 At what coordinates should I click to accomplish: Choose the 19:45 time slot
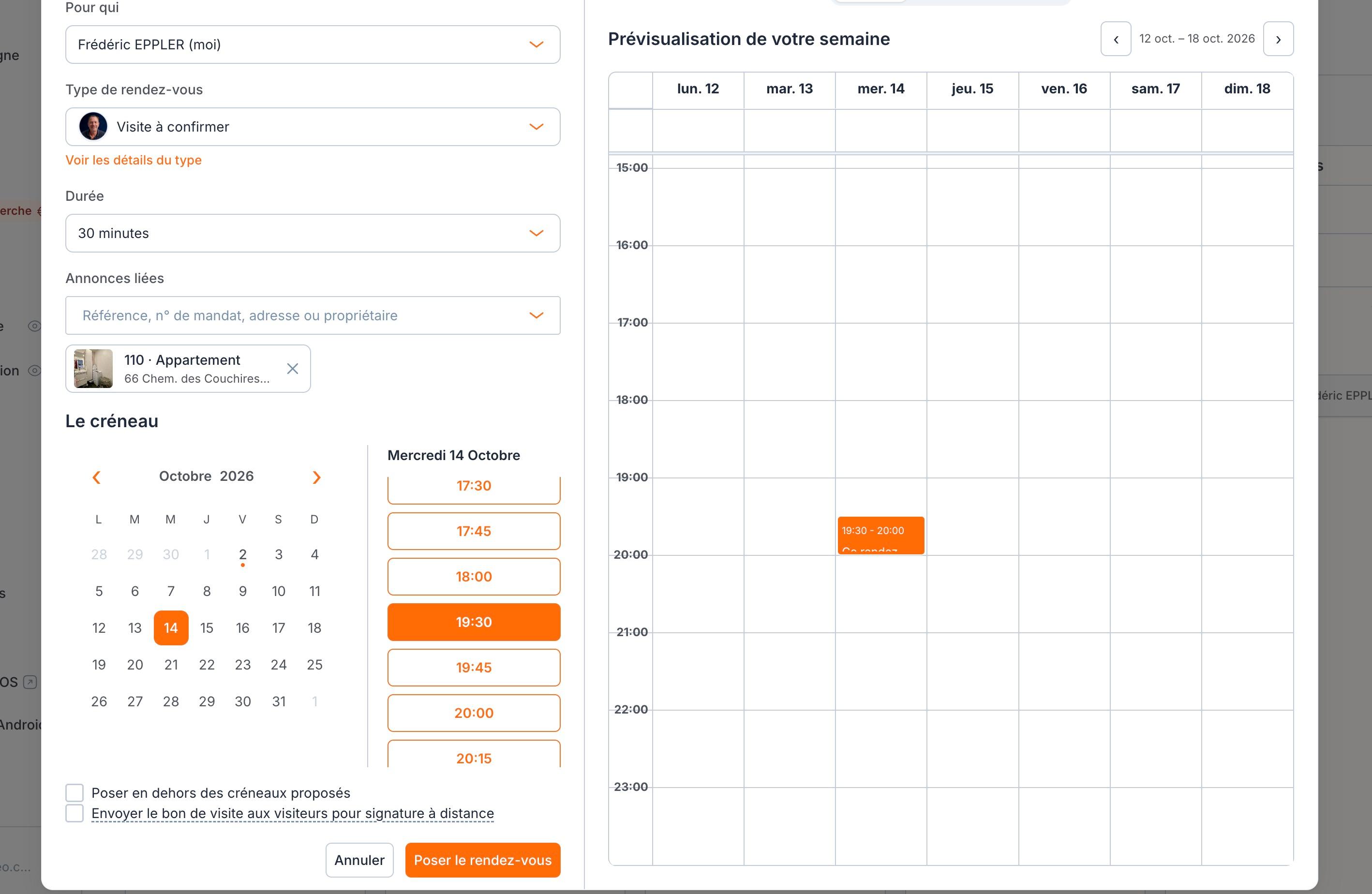(474, 668)
